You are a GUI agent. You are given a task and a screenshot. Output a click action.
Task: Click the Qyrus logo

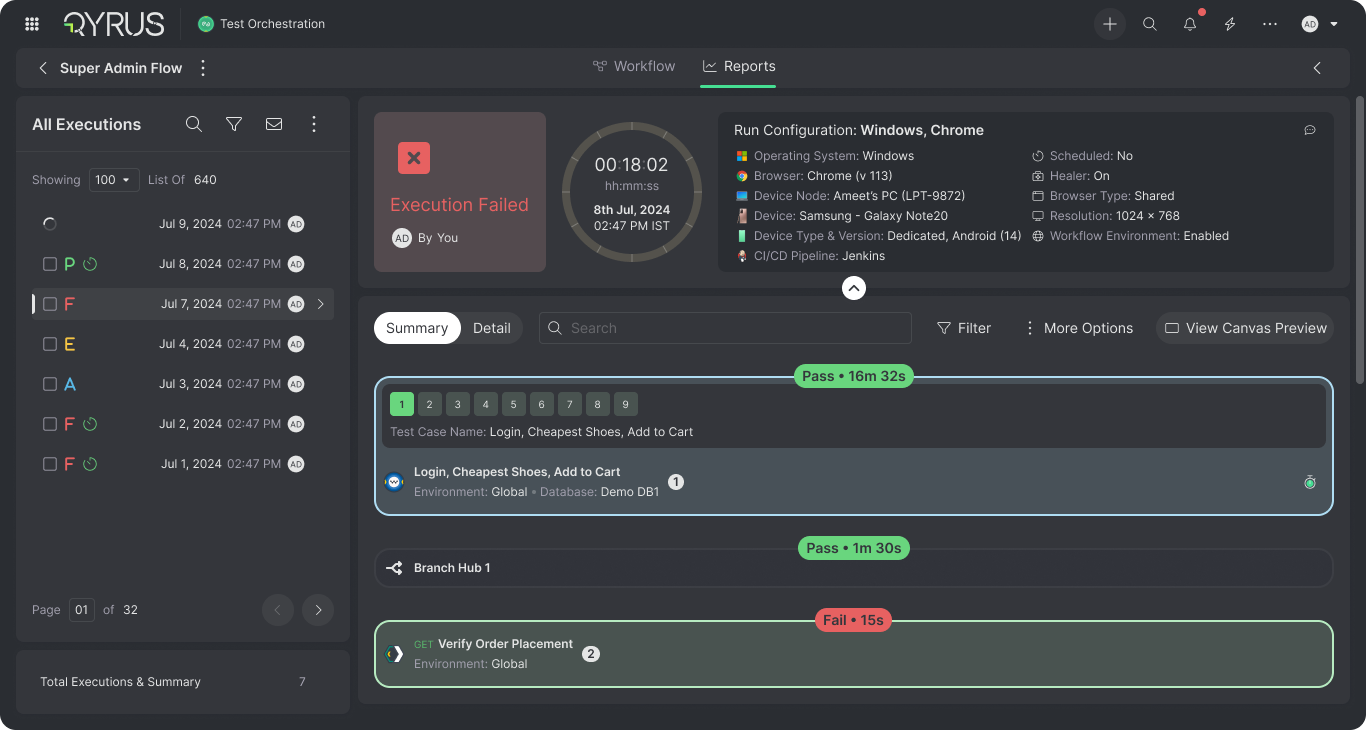114,24
